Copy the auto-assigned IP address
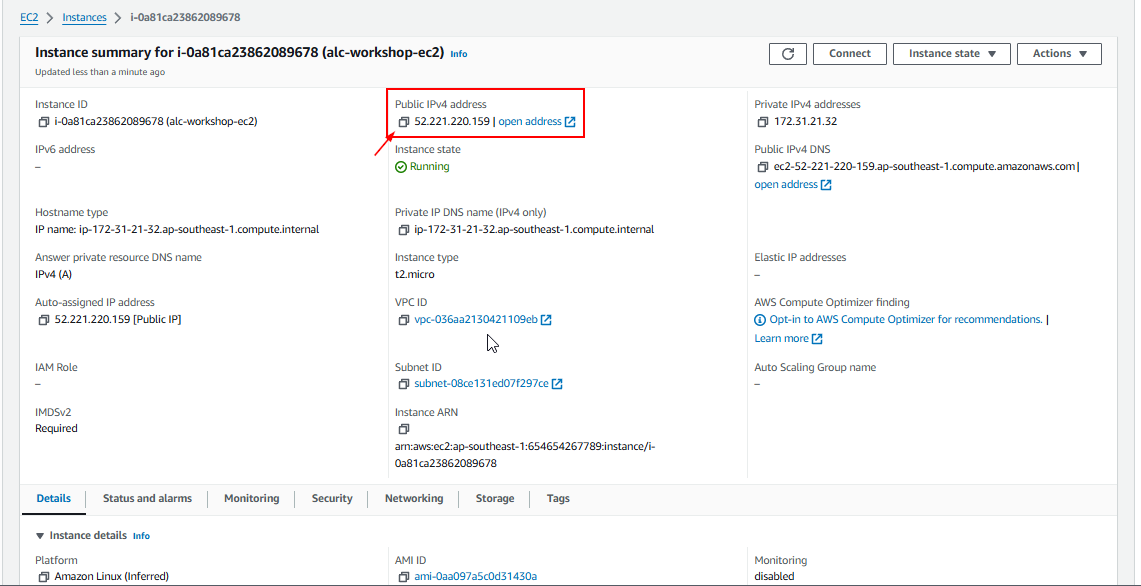The height and width of the screenshot is (586, 1141). pos(44,320)
